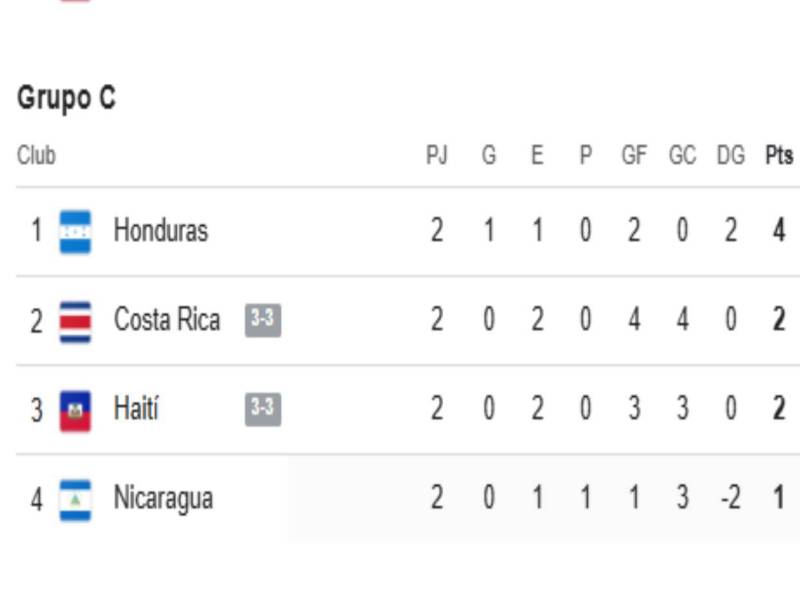
Task: Click the Pts column header
Action: tap(780, 154)
